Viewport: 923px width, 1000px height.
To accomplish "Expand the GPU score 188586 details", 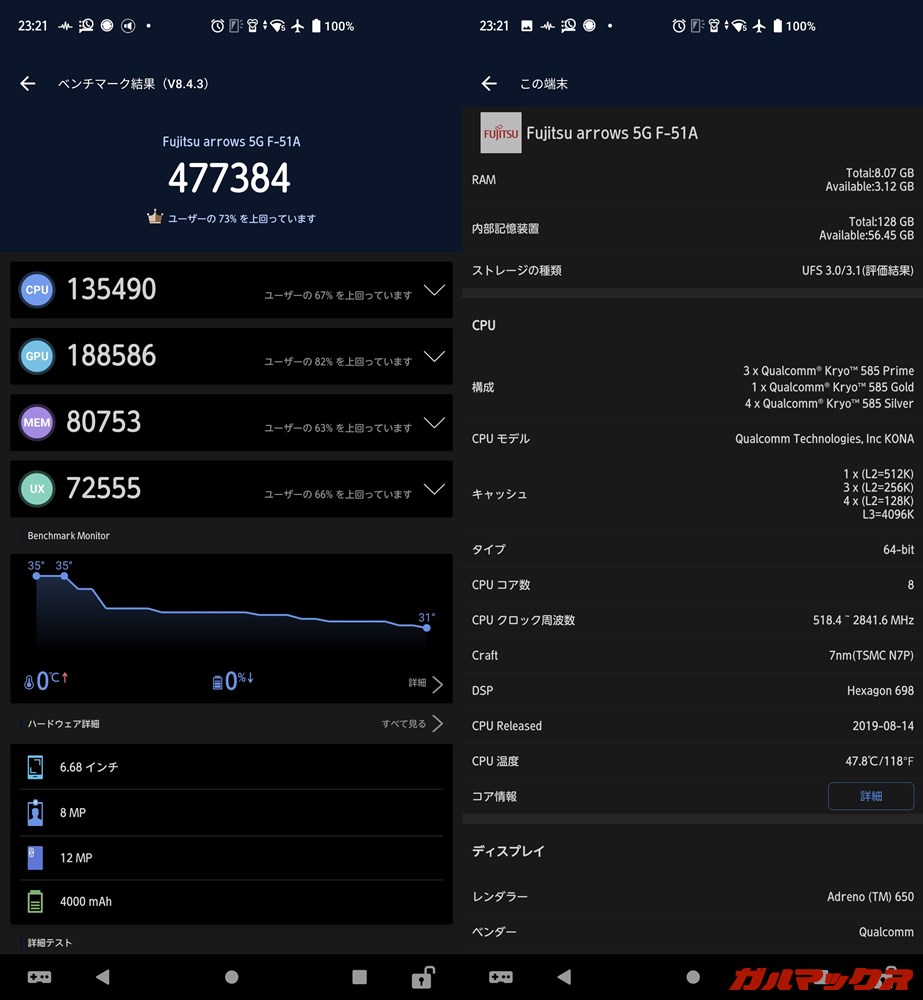I will pyautogui.click(x=434, y=356).
